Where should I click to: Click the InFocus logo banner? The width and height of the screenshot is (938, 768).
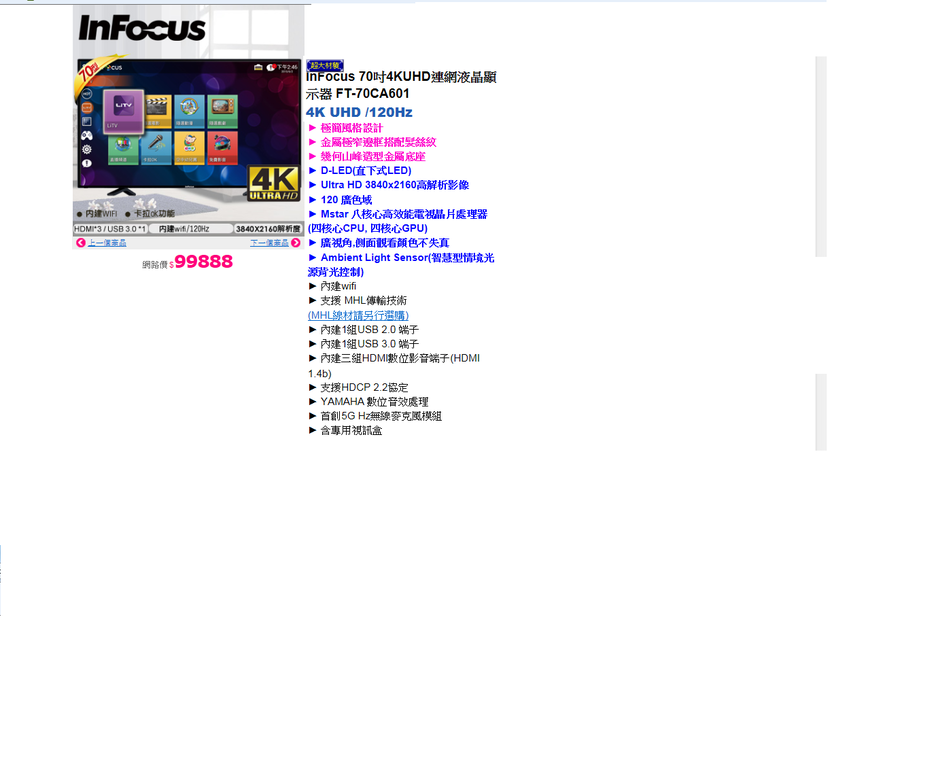tap(142, 28)
